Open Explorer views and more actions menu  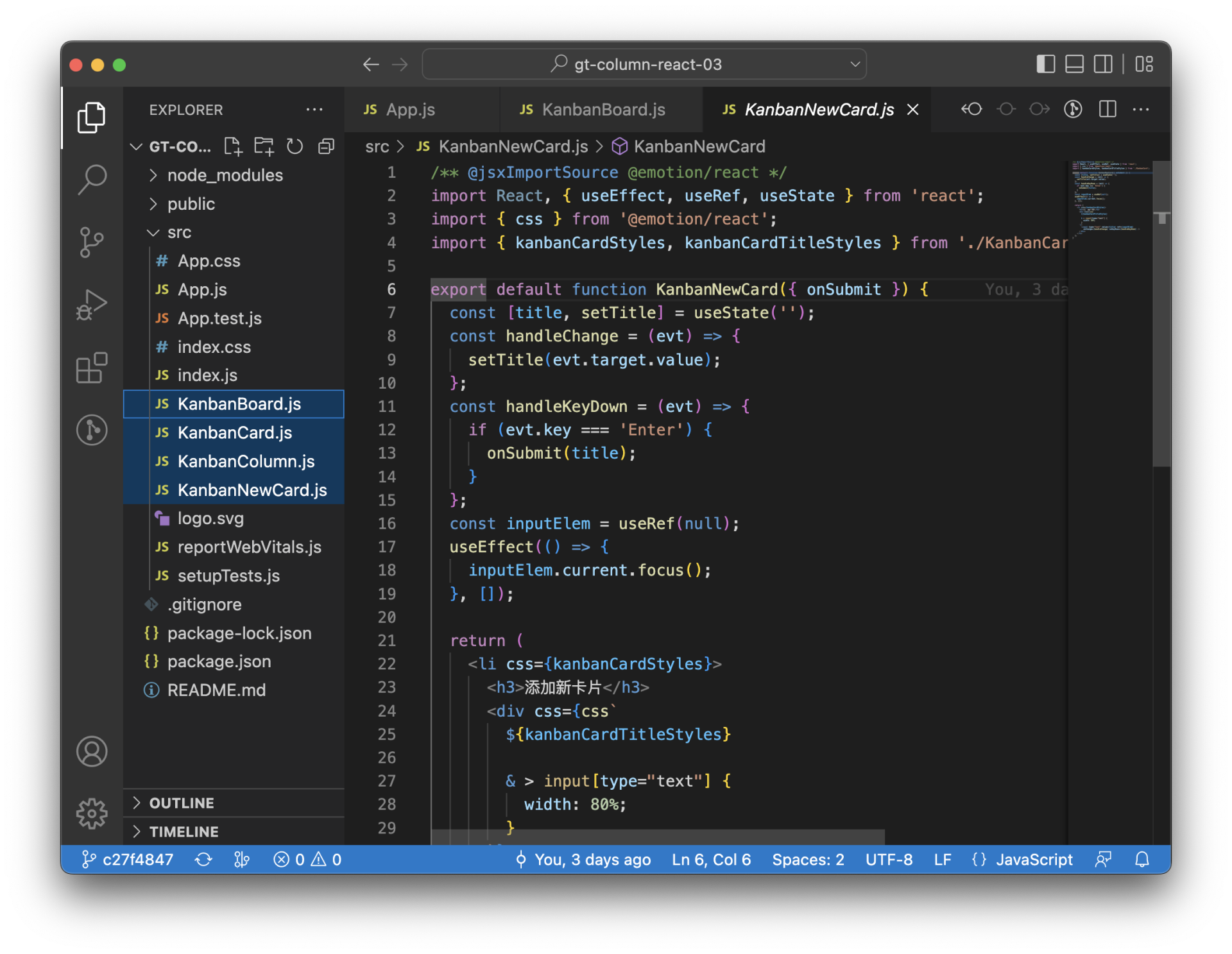coord(314,110)
